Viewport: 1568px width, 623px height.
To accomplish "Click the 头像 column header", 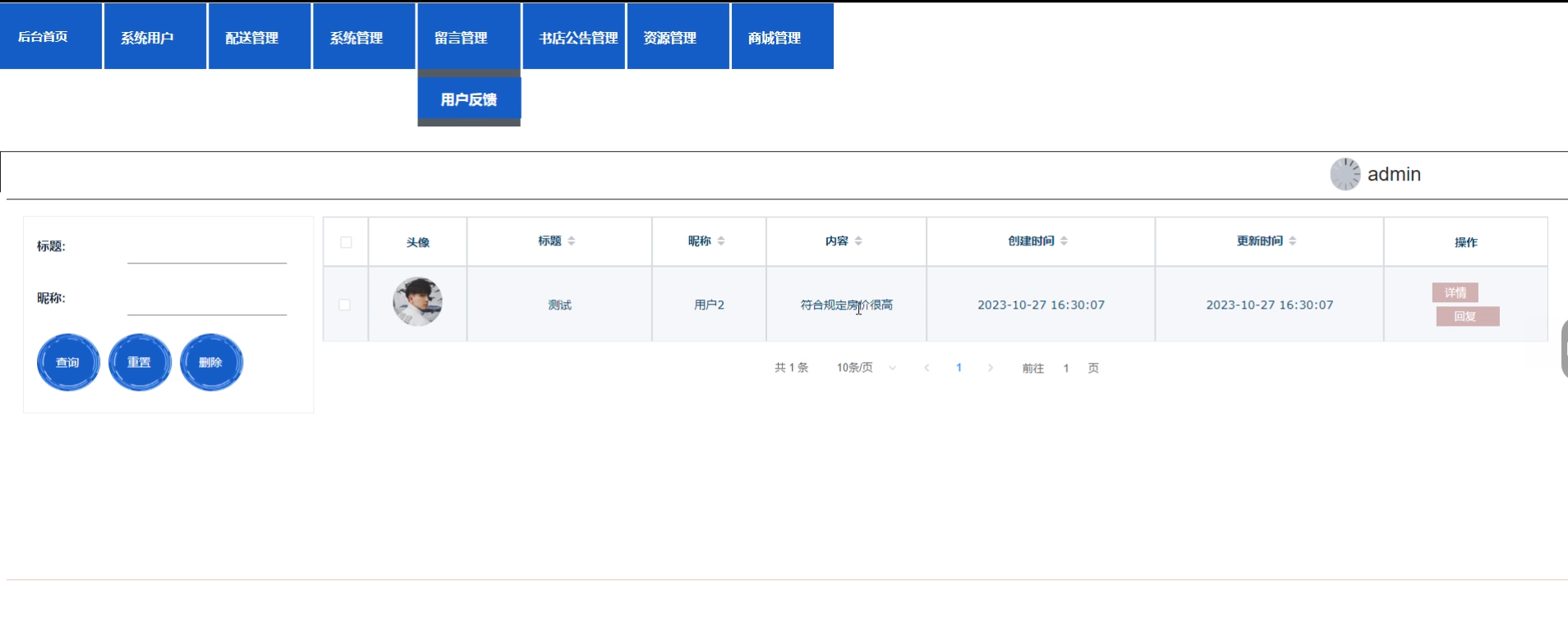I will tap(418, 242).
